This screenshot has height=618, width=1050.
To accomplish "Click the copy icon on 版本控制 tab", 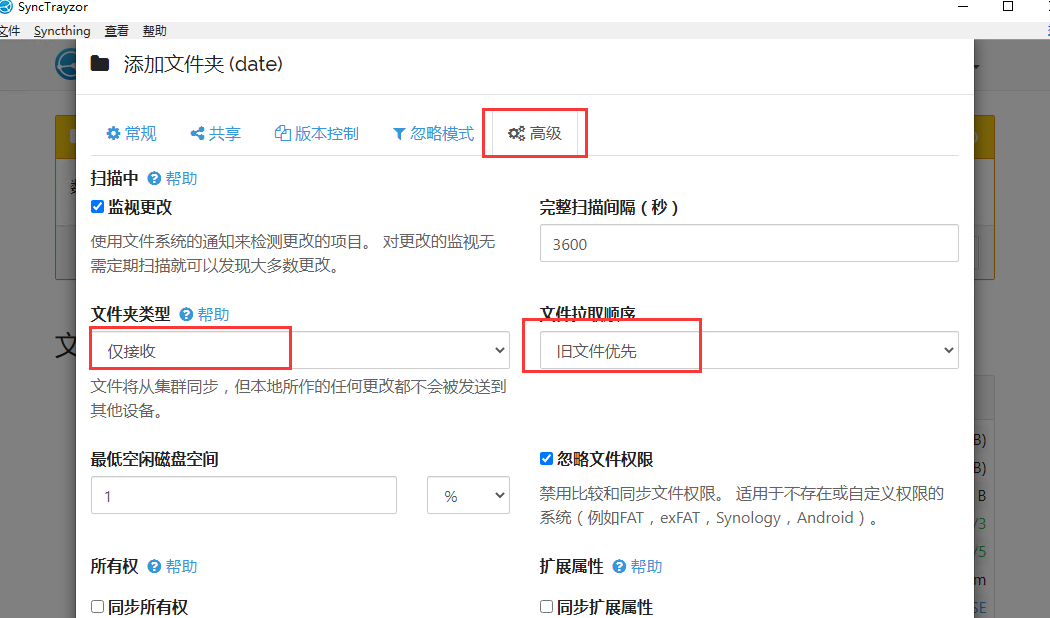I will 282,134.
